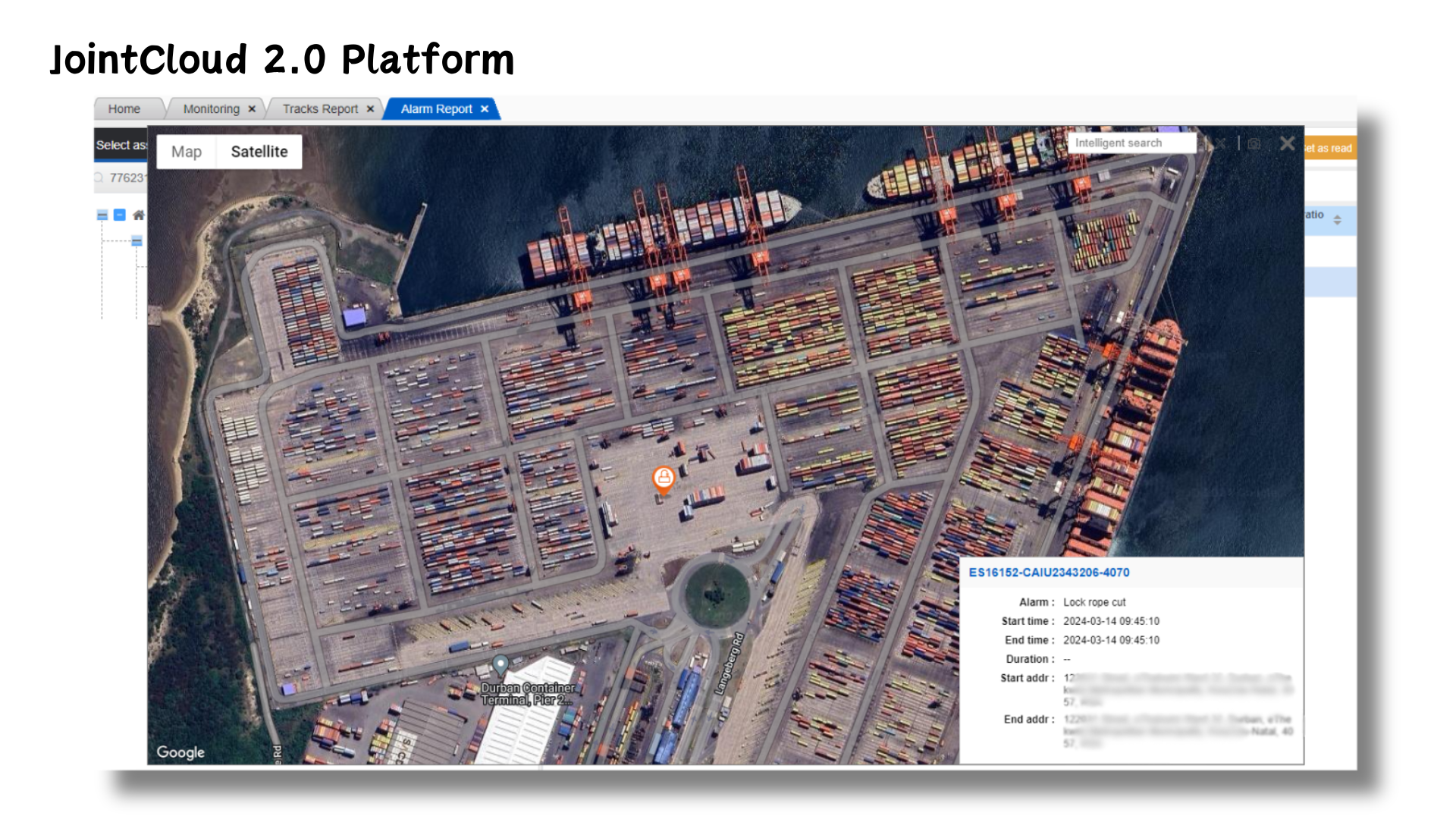This screenshot has width=1456, height=819.
Task: Switch map view to Map mode
Action: tap(187, 152)
